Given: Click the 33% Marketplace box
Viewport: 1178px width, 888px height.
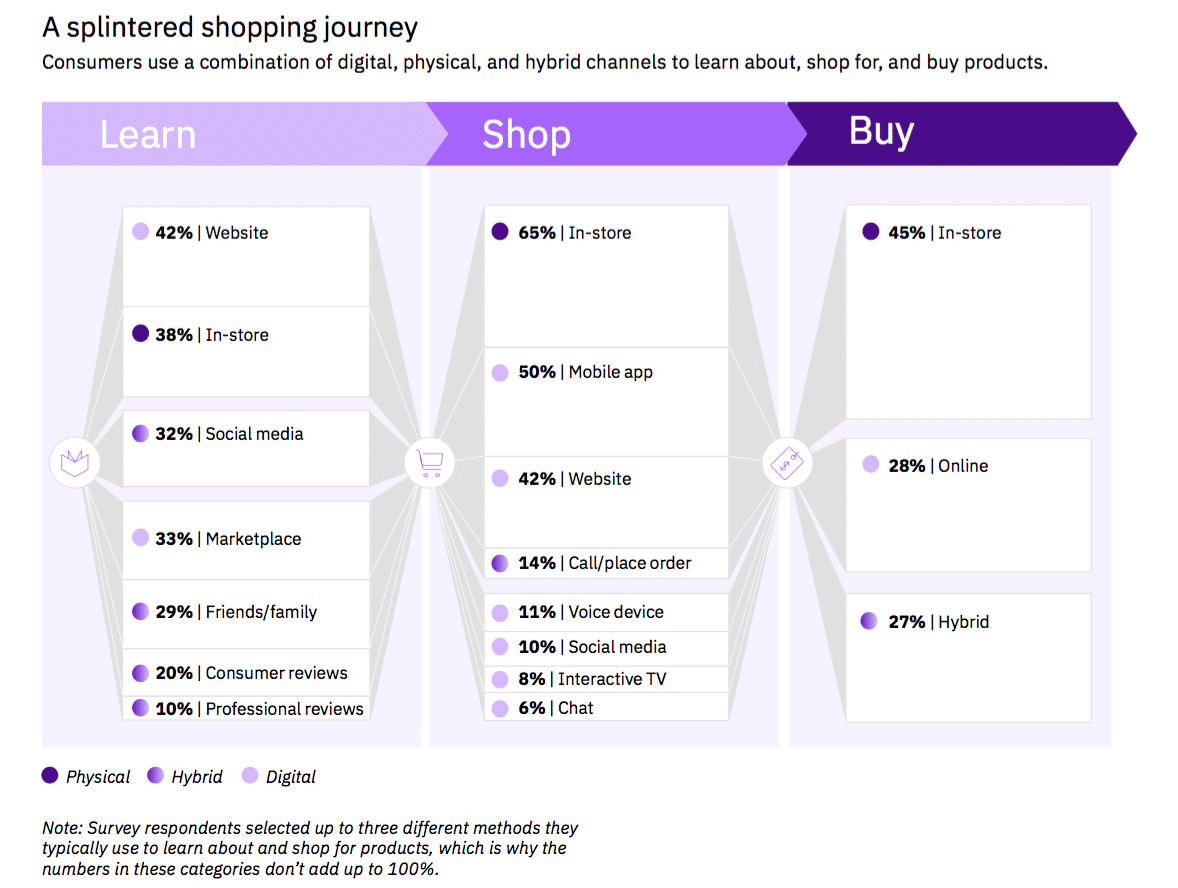Looking at the screenshot, I should click(246, 539).
